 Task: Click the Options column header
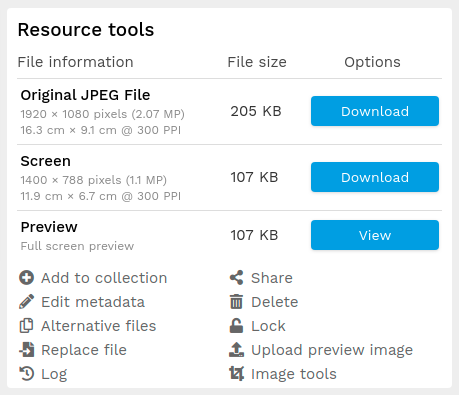pos(372,62)
